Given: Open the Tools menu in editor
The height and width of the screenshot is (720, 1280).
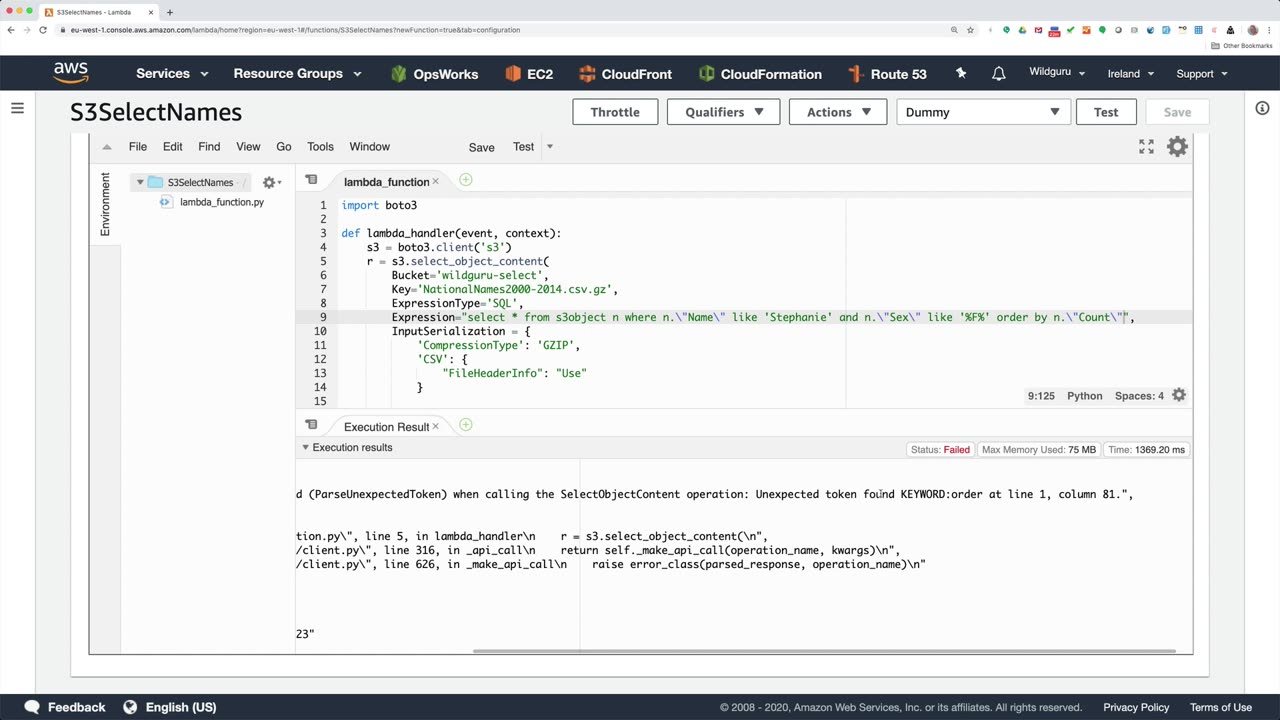Looking at the screenshot, I should pos(320,147).
